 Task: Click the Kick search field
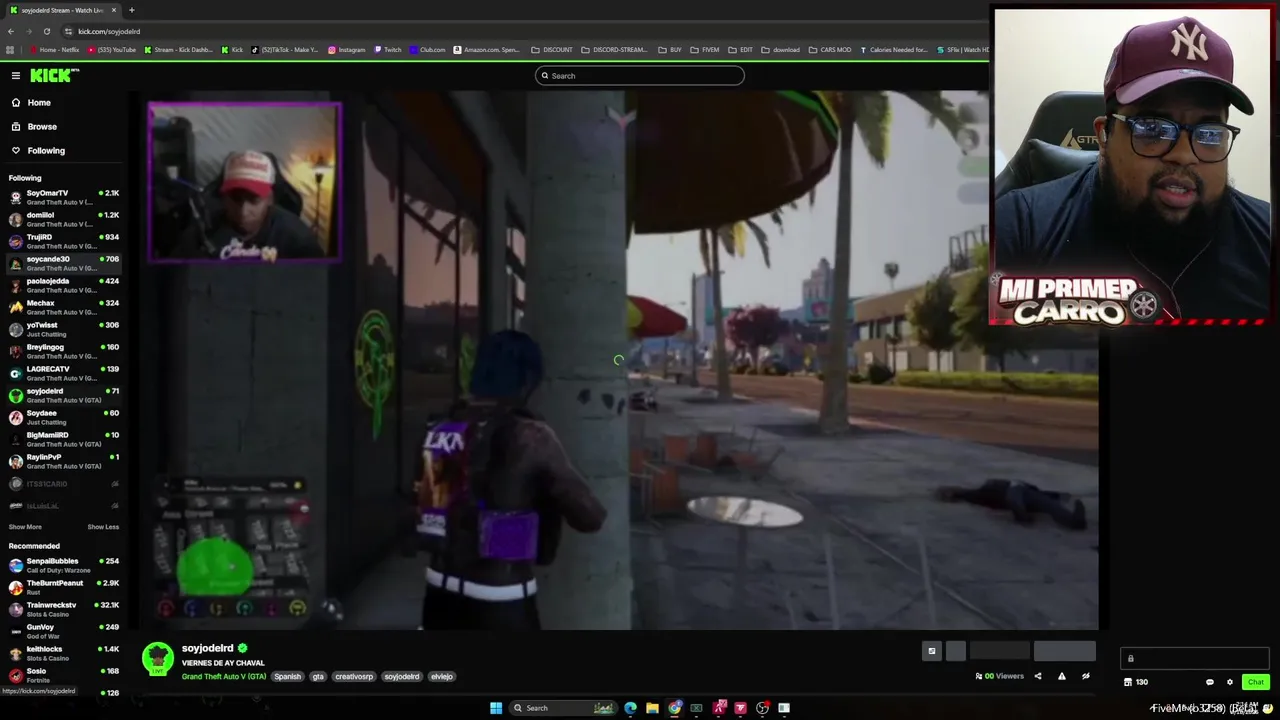(640, 75)
